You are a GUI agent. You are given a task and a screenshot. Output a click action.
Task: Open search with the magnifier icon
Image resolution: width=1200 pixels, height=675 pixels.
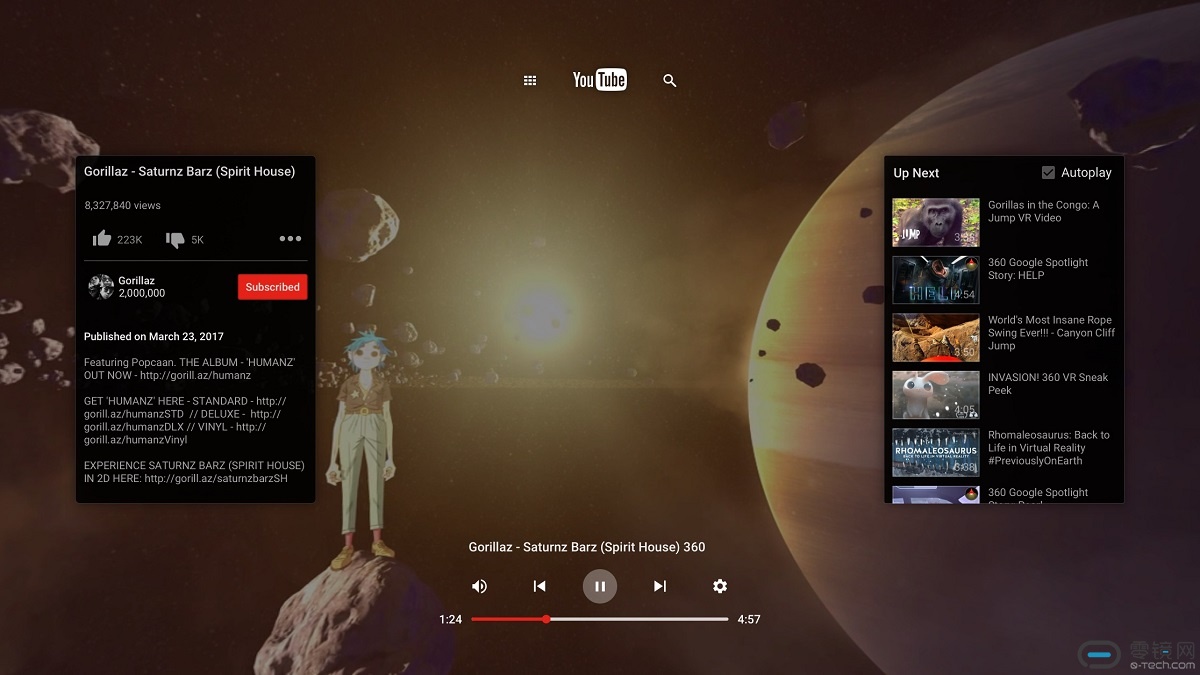(x=670, y=81)
